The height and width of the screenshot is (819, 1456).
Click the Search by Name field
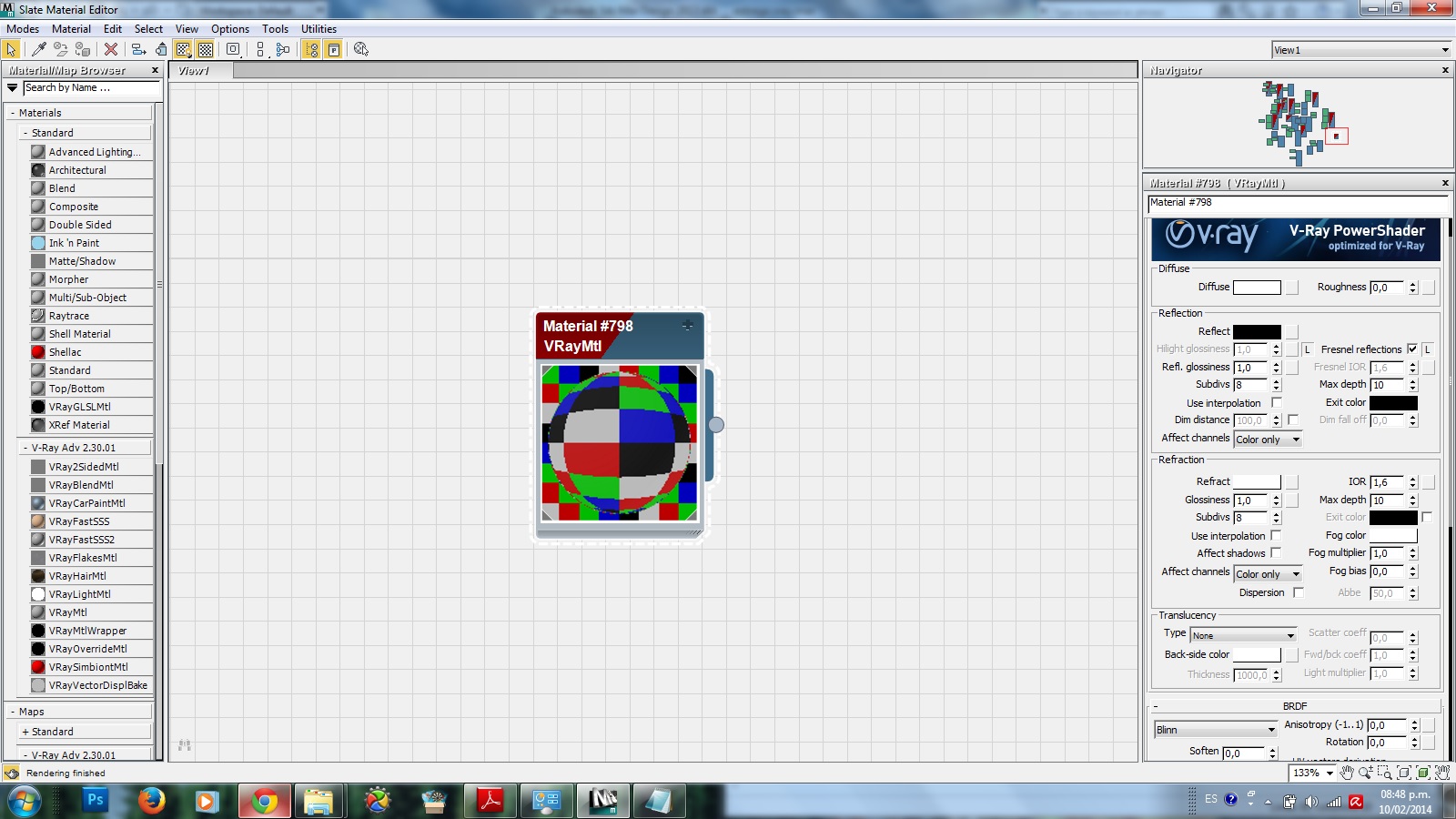[91, 88]
